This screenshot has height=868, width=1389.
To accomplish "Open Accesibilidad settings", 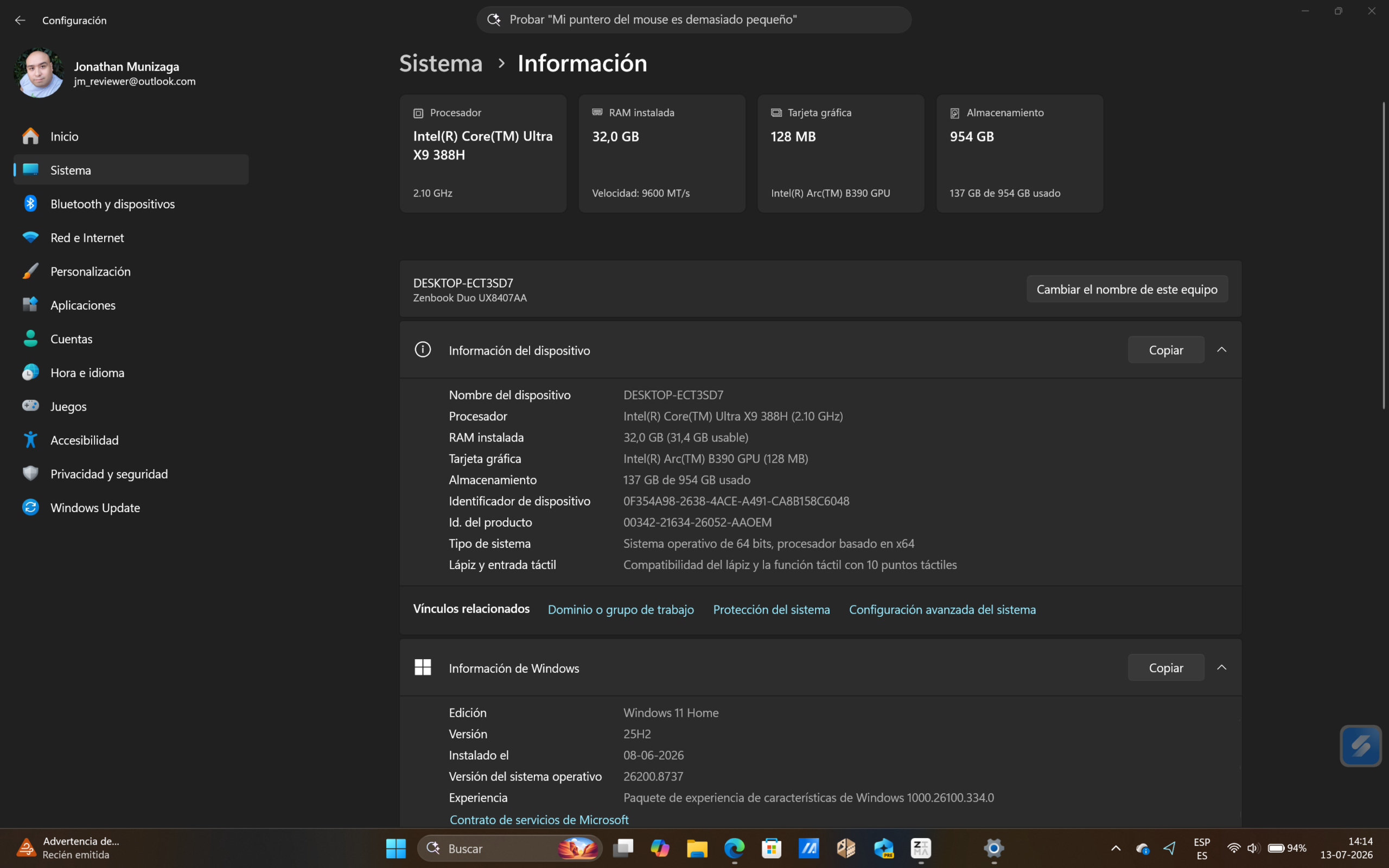I will 131,441.
